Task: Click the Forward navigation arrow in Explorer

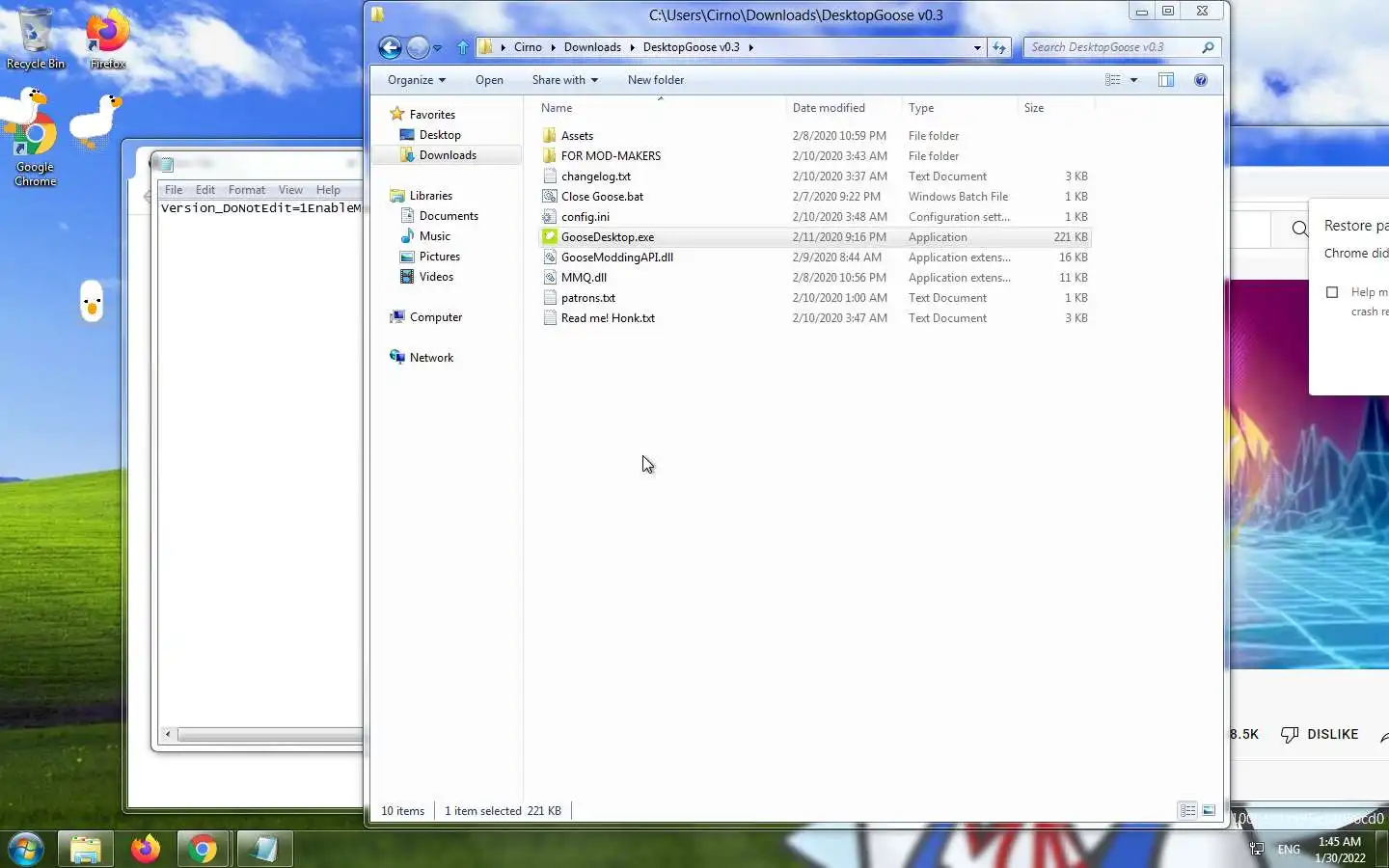Action: coord(418,47)
